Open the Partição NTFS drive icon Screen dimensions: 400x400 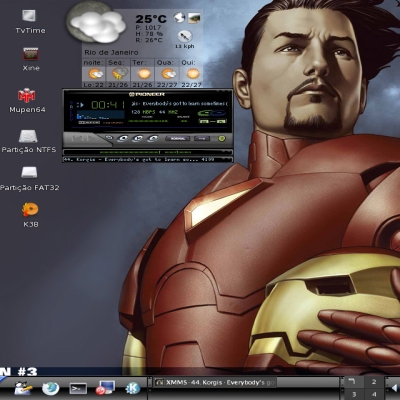pos(28,136)
